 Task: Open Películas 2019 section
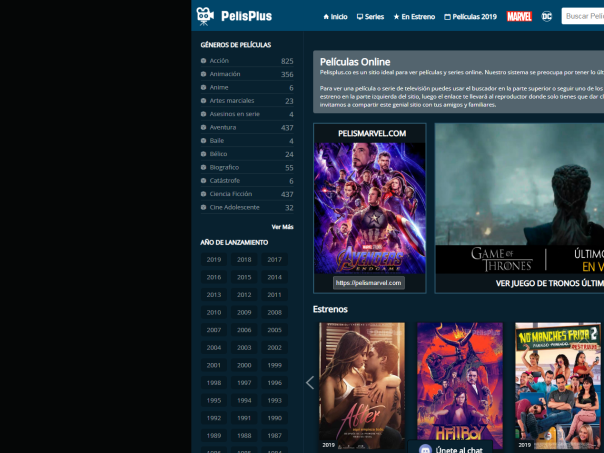tap(470, 17)
